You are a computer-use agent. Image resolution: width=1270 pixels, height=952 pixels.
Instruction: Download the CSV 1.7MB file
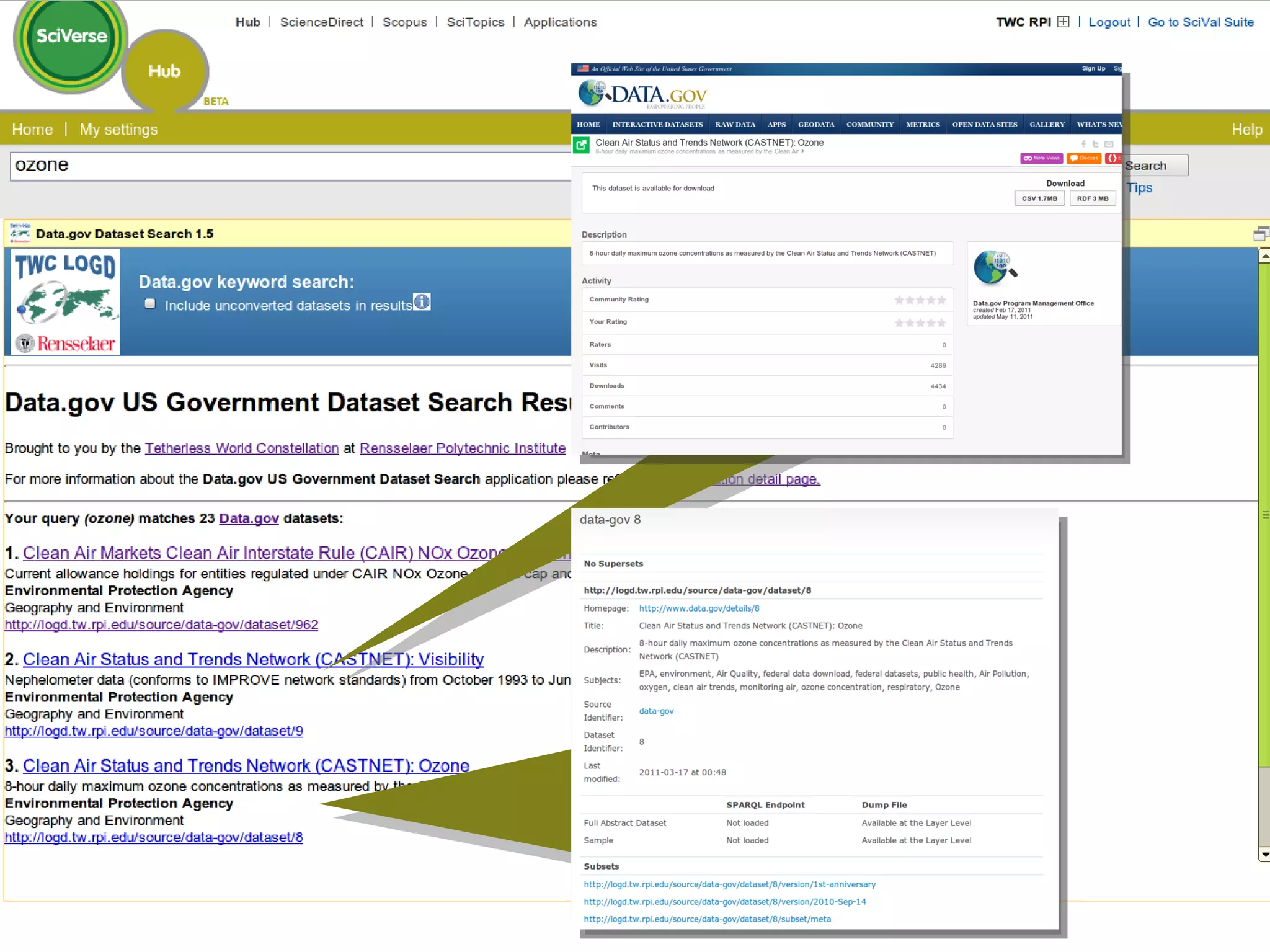tap(1039, 198)
